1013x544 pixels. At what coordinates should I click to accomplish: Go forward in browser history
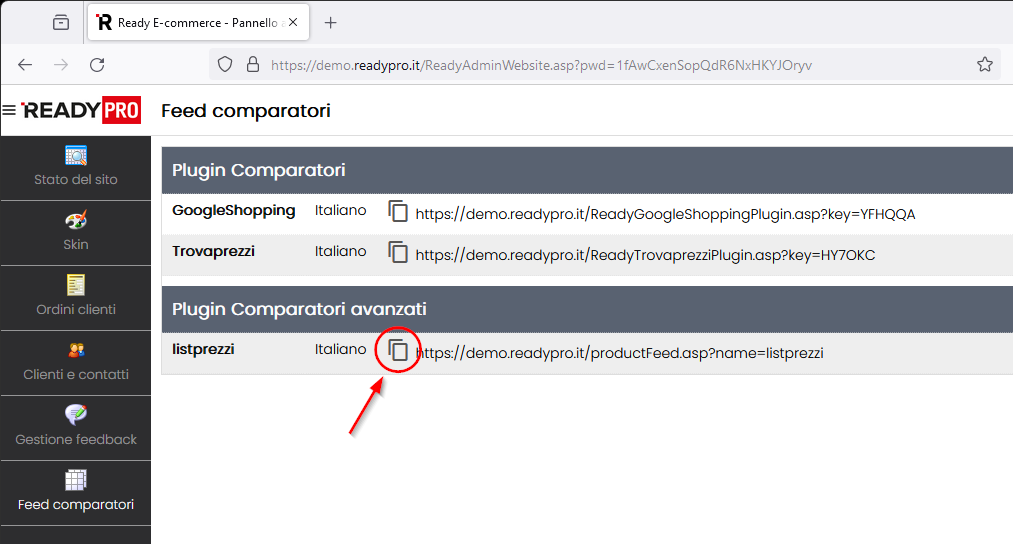[x=61, y=65]
